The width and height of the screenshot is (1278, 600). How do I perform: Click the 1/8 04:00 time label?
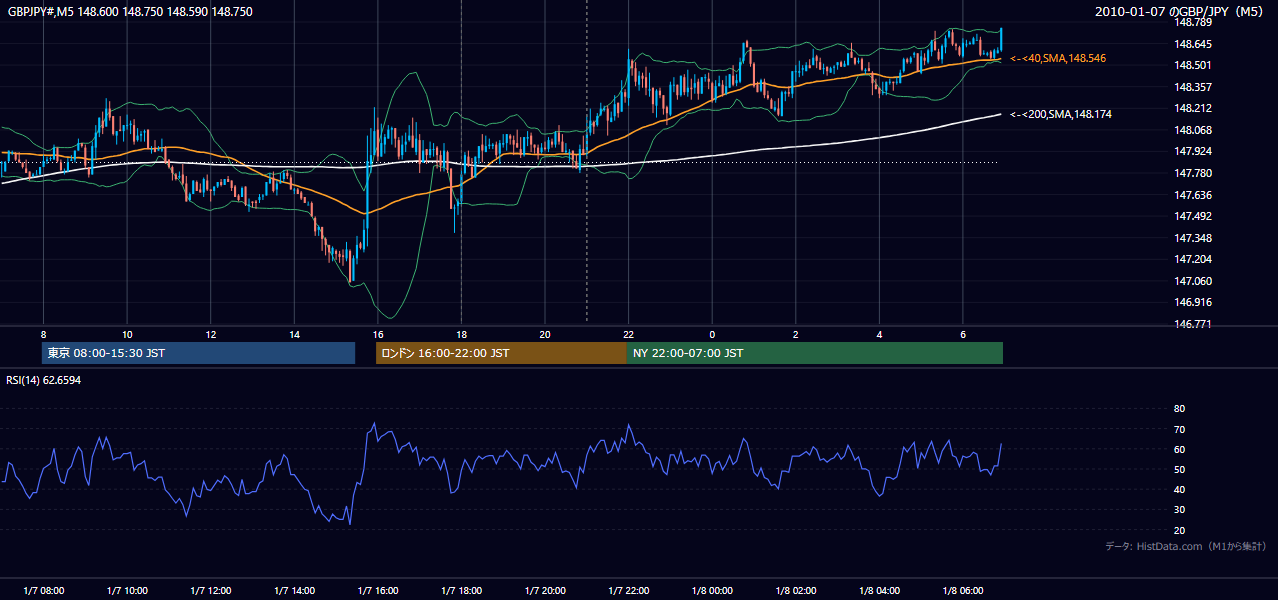tap(879, 591)
